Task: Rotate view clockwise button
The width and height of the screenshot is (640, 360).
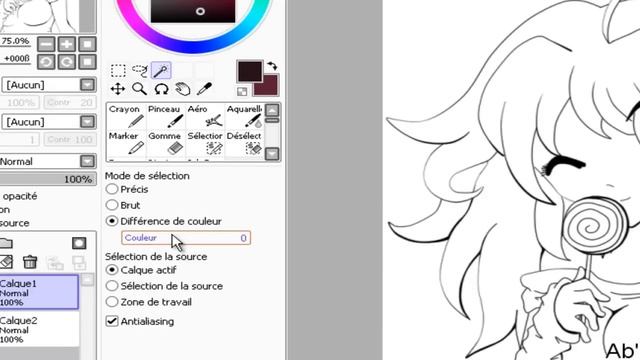Action: point(67,62)
